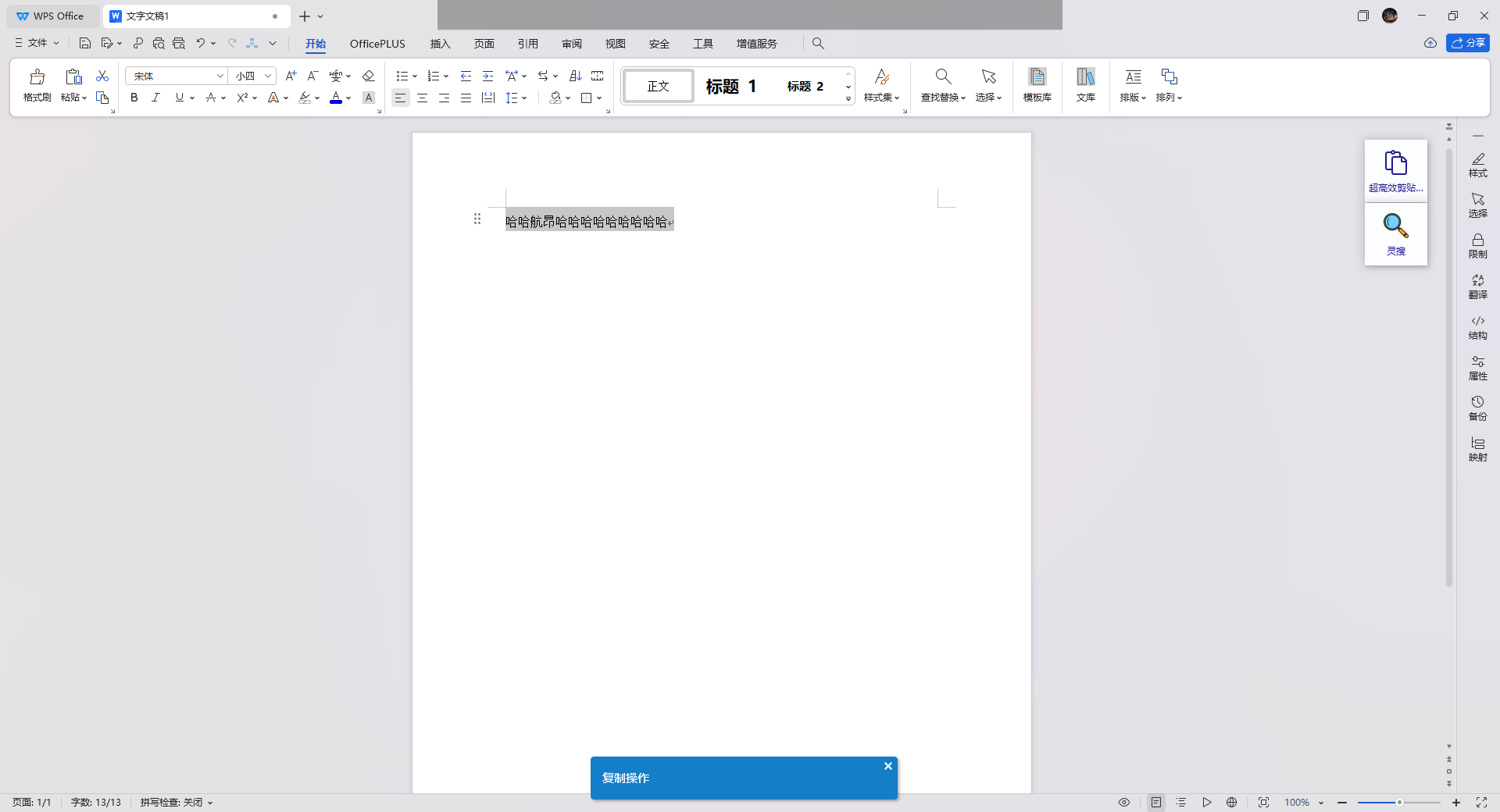Viewport: 1500px width, 812px height.
Task: Open the template library (模板库) icon
Action: coord(1037,84)
